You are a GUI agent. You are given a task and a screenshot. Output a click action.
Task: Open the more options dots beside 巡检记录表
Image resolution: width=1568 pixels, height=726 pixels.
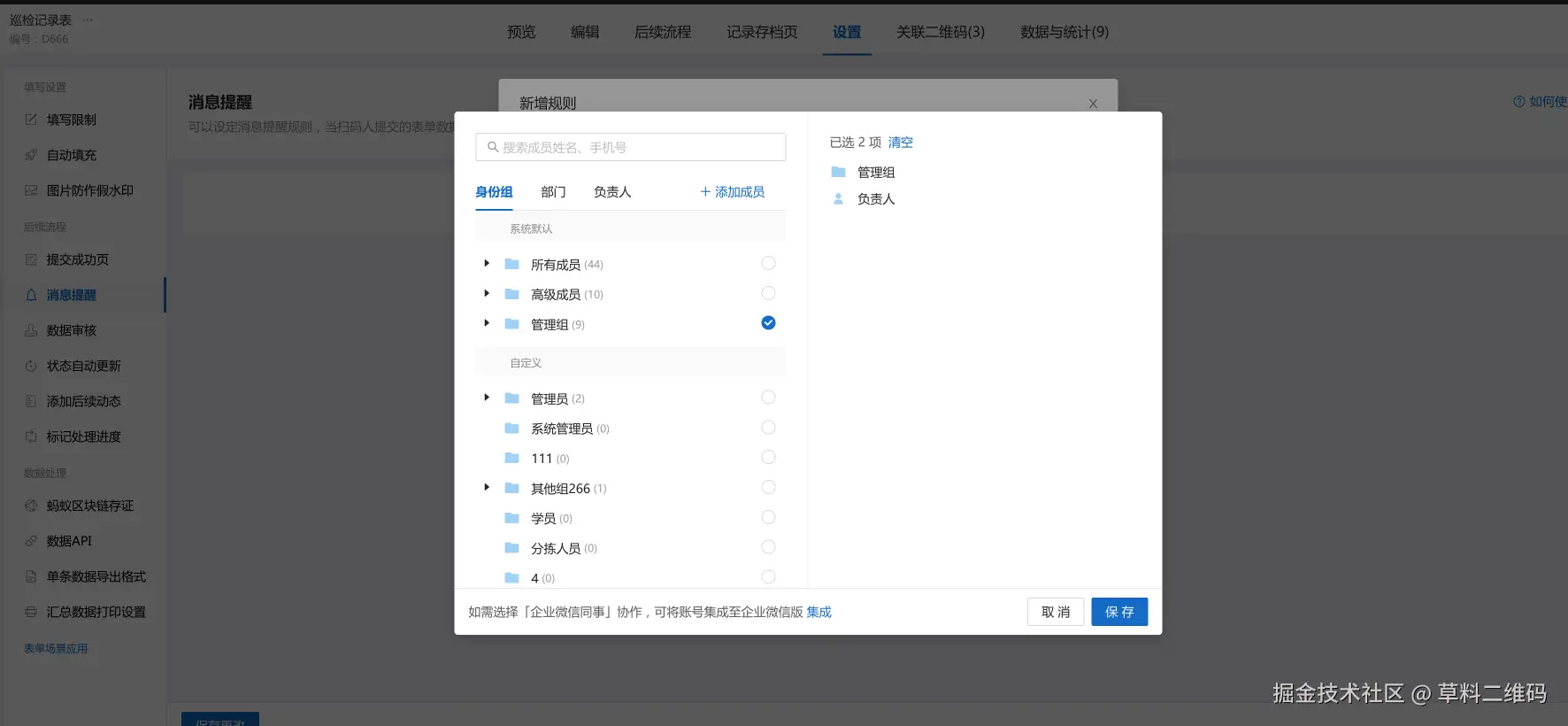pos(88,19)
